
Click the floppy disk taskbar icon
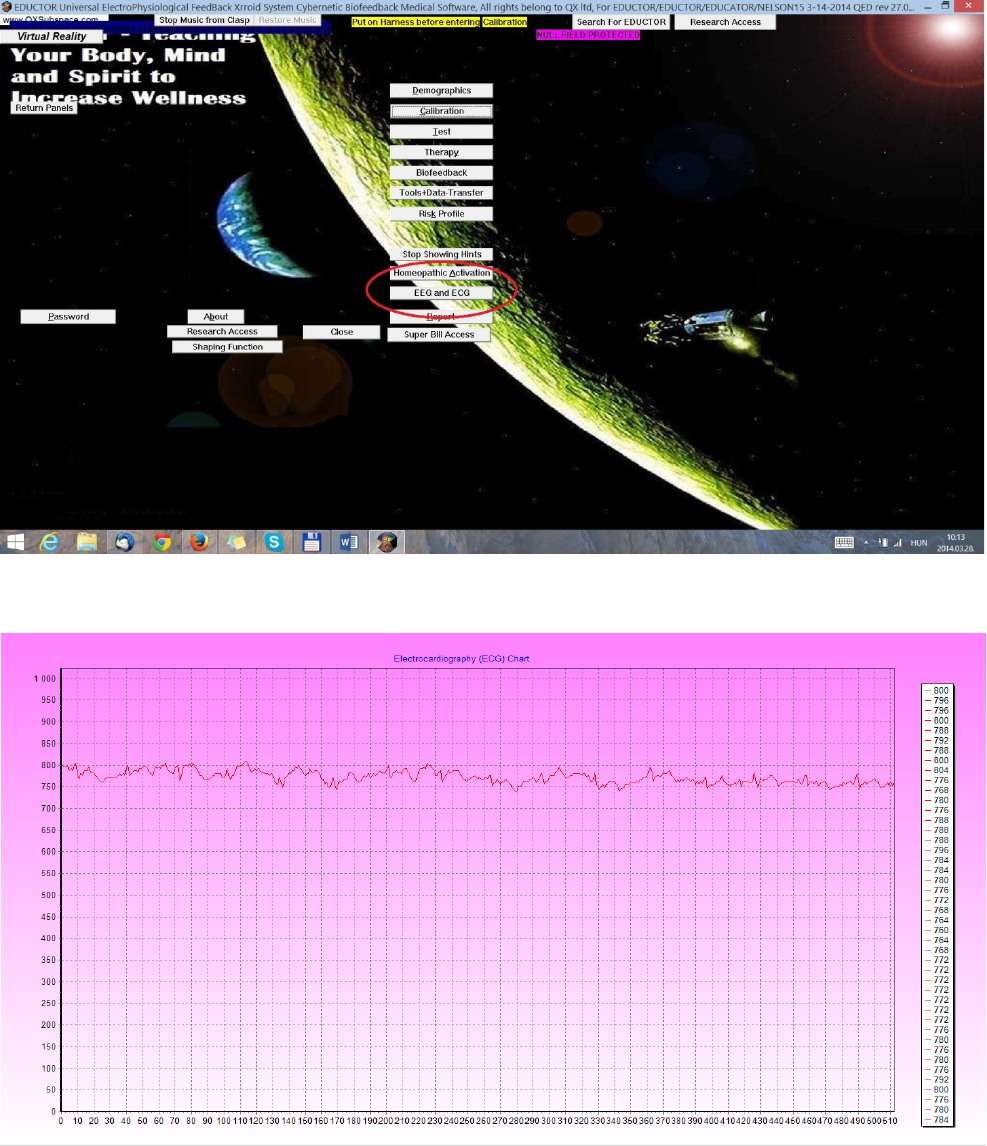[x=311, y=542]
